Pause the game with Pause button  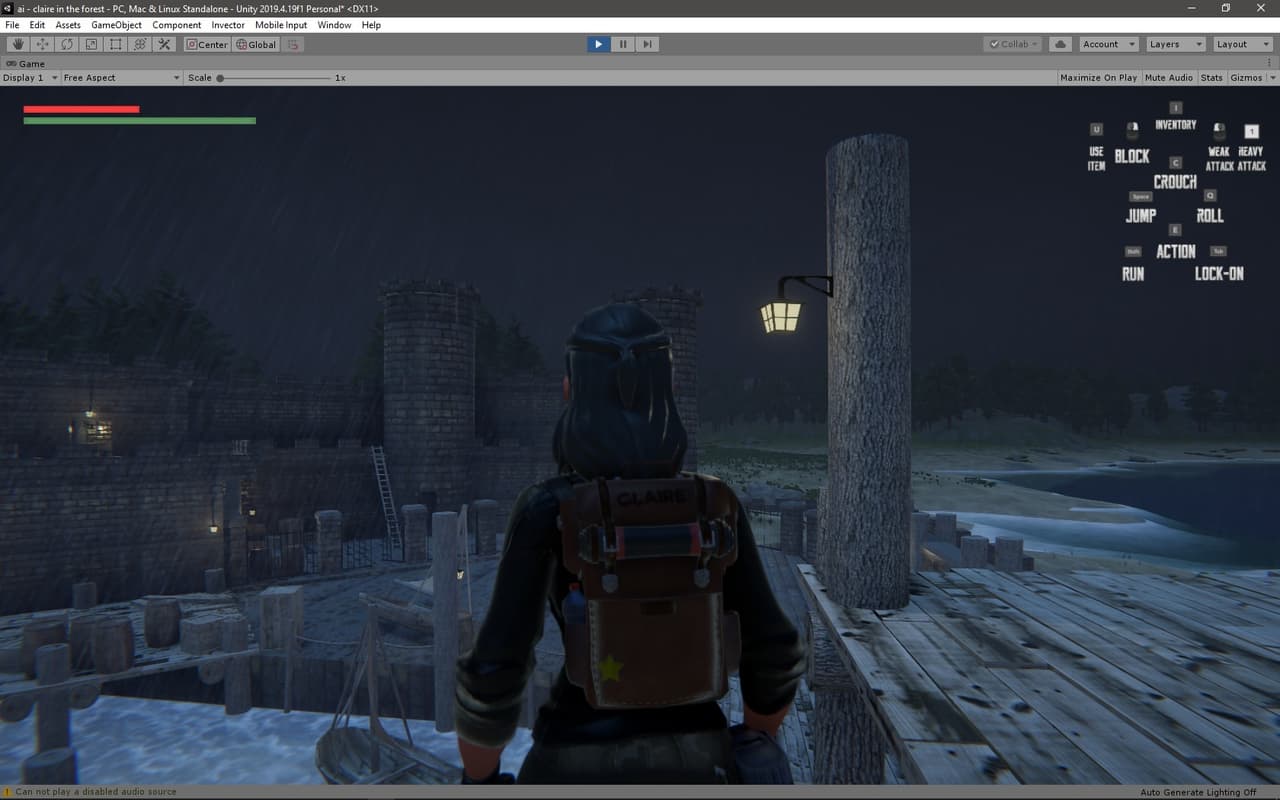pyautogui.click(x=623, y=44)
